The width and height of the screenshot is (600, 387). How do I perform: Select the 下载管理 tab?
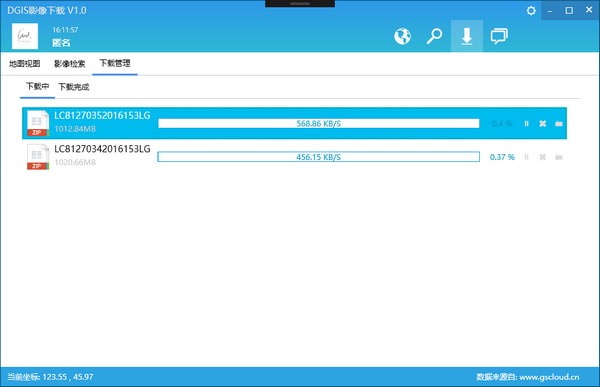115,63
